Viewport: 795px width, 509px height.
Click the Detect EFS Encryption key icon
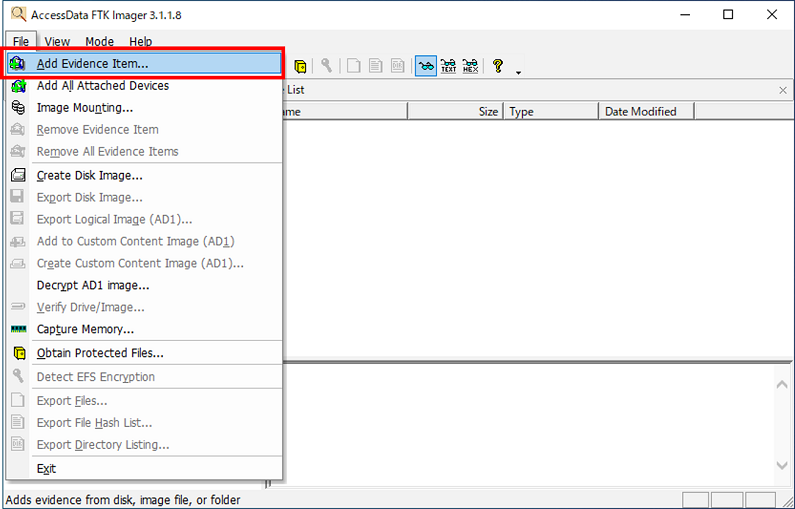(326, 66)
